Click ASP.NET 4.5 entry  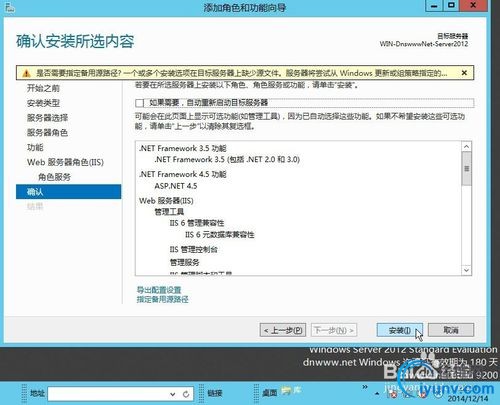click(x=176, y=186)
